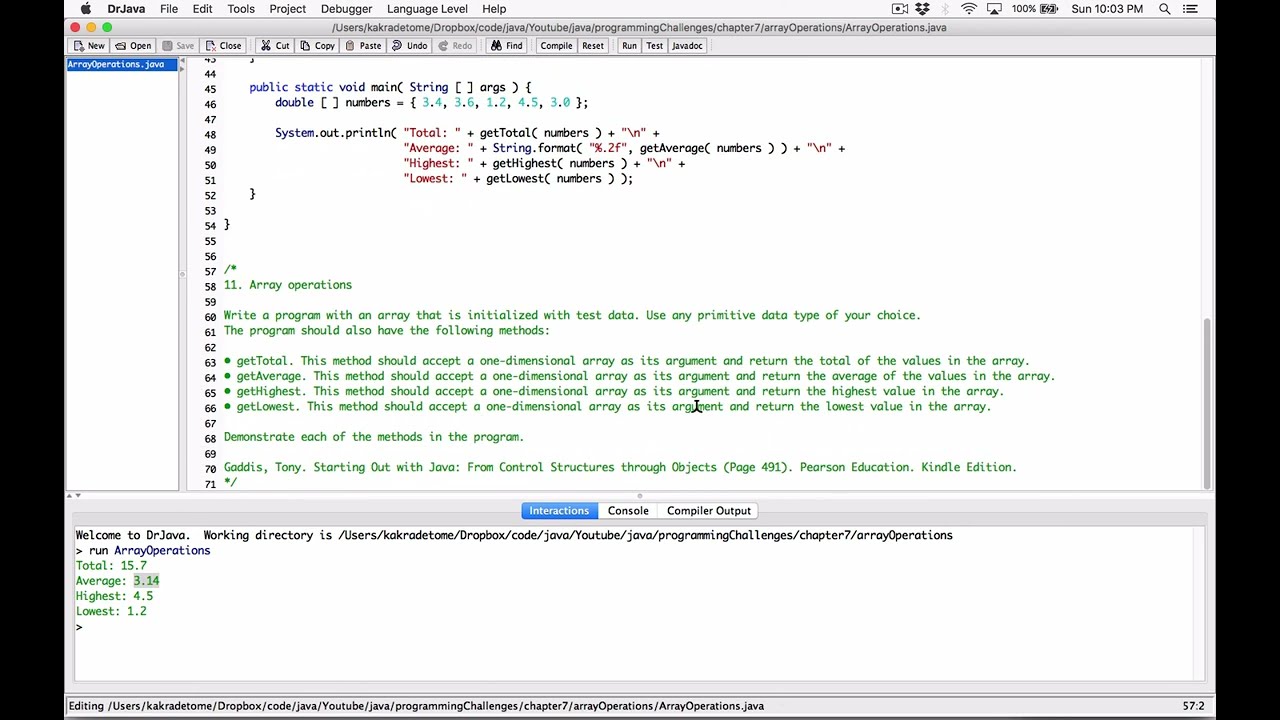The width and height of the screenshot is (1280, 720).
Task: Open the Project menu
Action: pos(287,9)
